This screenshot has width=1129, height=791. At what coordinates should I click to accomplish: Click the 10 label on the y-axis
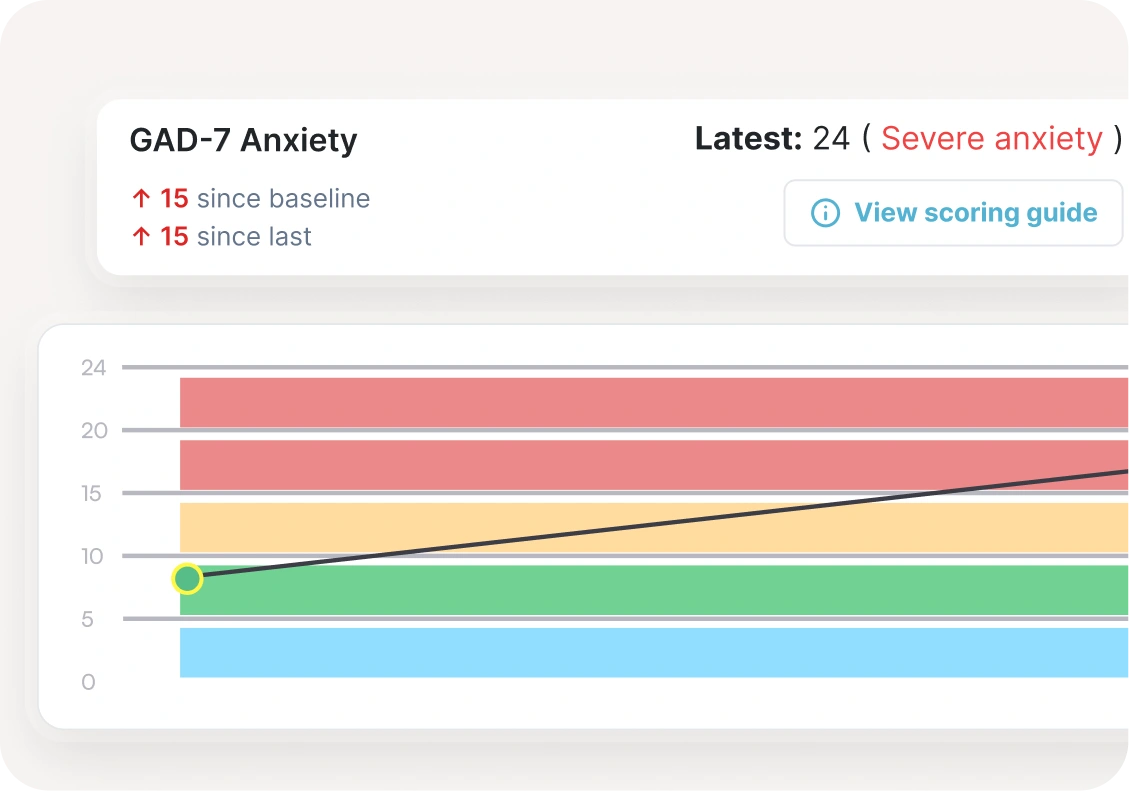coord(93,556)
